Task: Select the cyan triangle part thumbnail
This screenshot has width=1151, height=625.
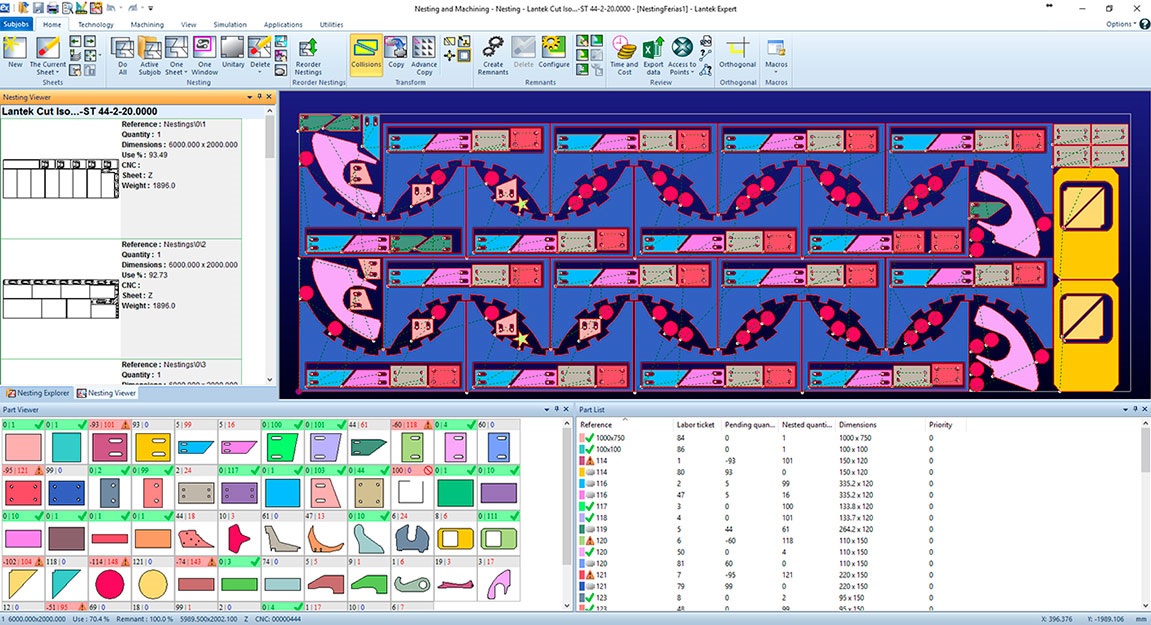Action: click(x=66, y=585)
